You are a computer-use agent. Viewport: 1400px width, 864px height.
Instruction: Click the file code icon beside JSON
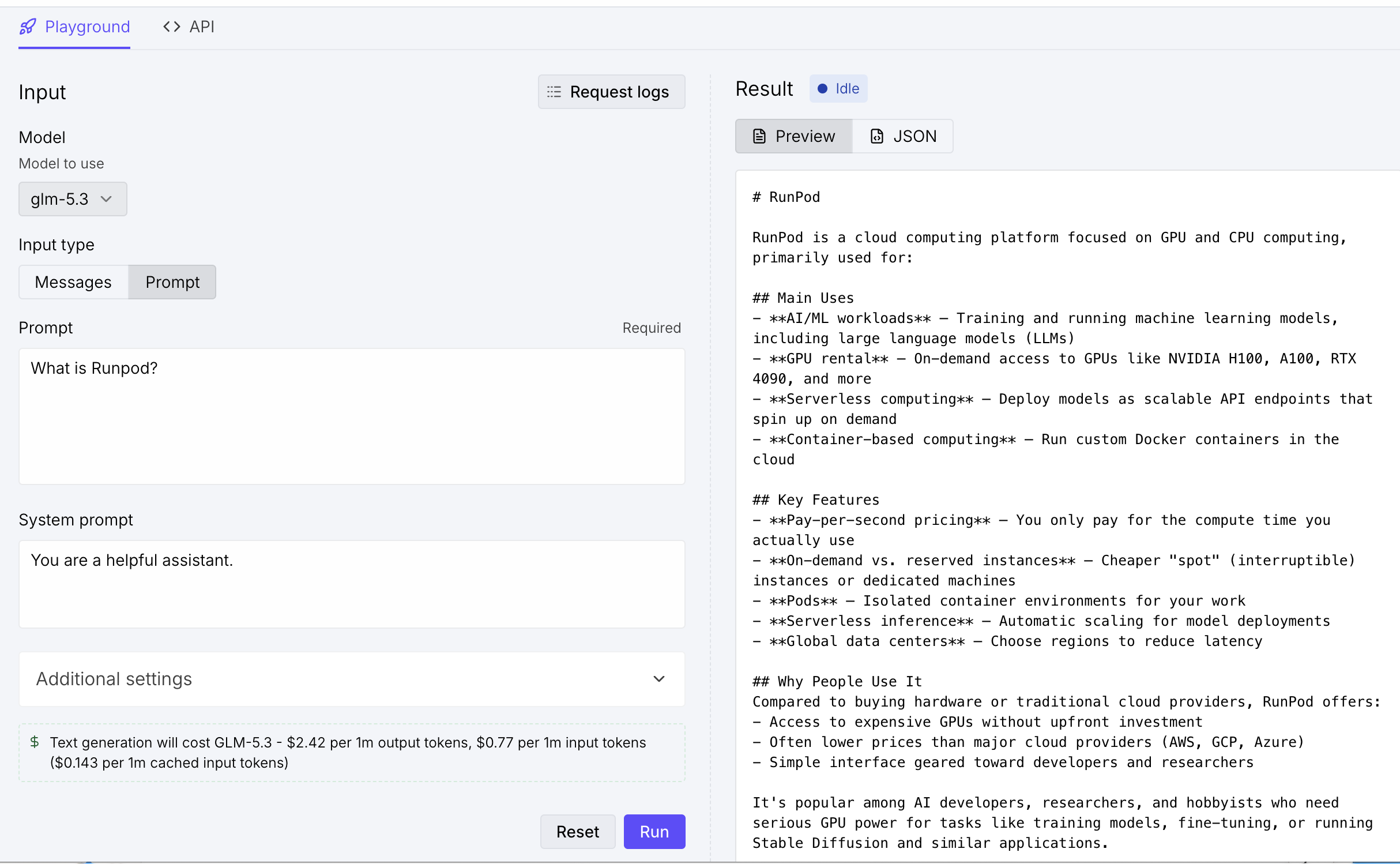click(876, 136)
